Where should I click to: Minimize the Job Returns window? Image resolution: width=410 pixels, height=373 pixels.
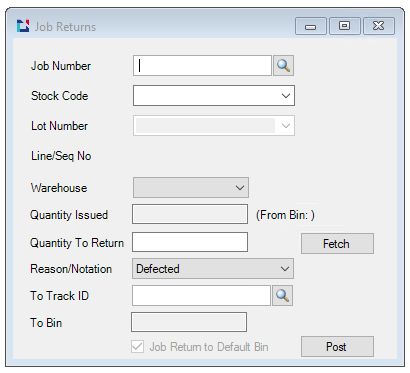(x=311, y=26)
